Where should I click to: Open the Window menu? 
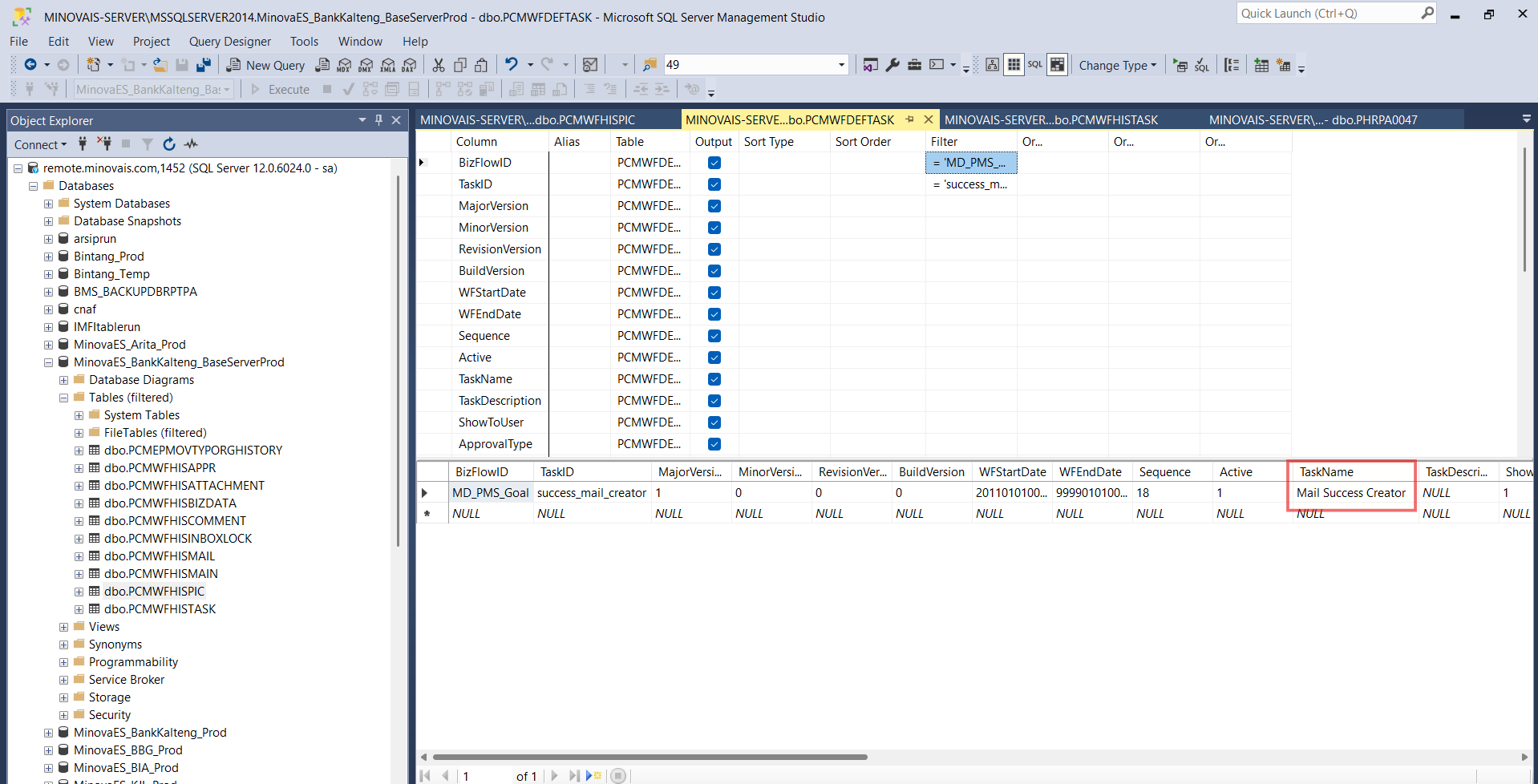point(360,42)
